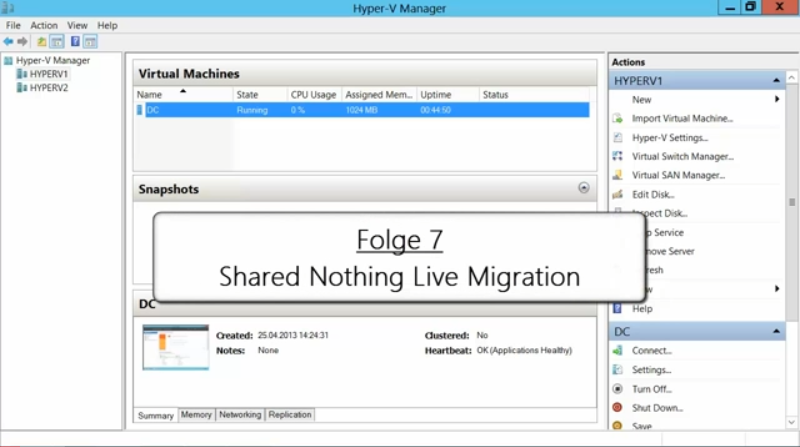Image resolution: width=800 pixels, height=447 pixels.
Task: Open the View menu
Action: click(77, 26)
